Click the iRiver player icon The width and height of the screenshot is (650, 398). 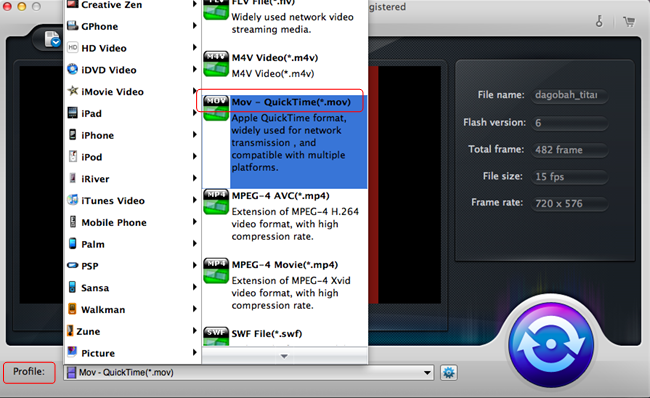tap(73, 178)
